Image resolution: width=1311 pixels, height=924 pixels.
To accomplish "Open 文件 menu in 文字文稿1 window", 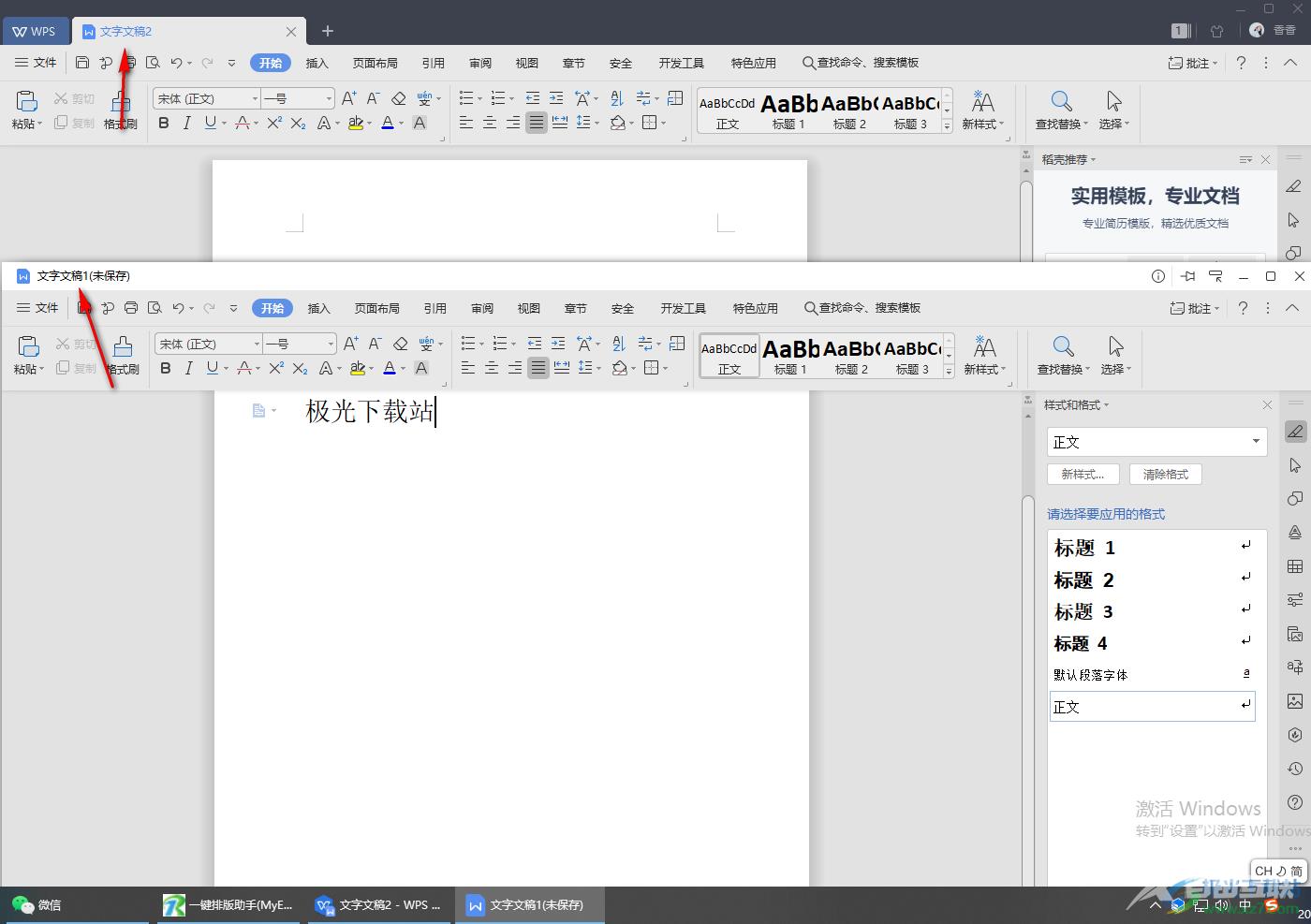I will [x=37, y=308].
